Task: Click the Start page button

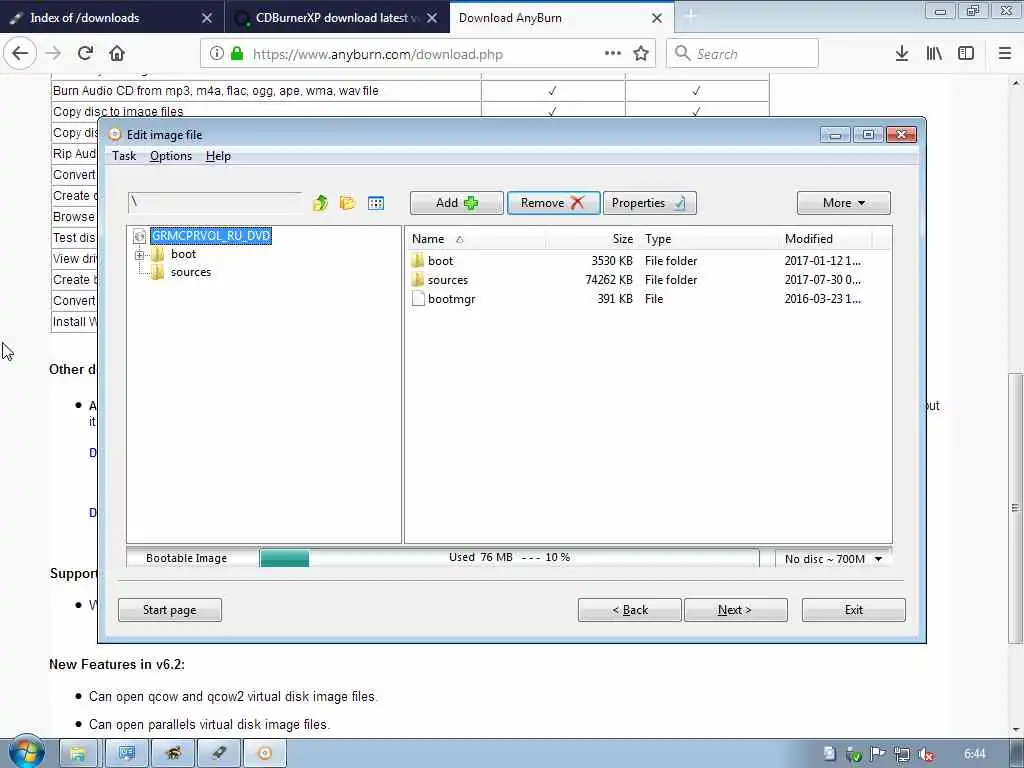Action: pos(170,610)
